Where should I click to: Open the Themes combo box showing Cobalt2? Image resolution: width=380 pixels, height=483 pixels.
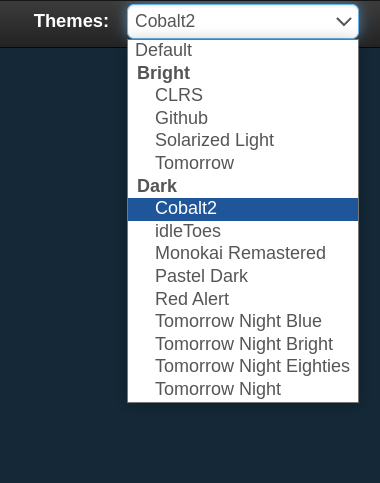click(x=243, y=21)
